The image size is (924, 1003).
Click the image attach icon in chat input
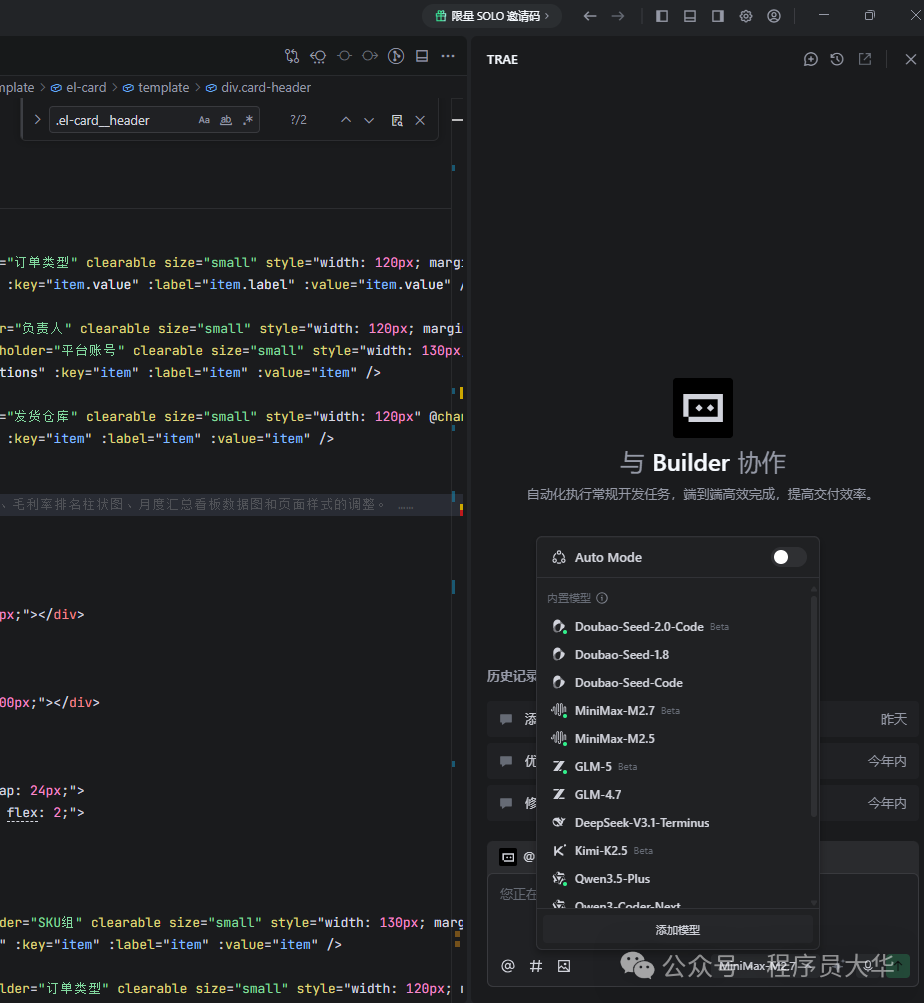point(564,965)
